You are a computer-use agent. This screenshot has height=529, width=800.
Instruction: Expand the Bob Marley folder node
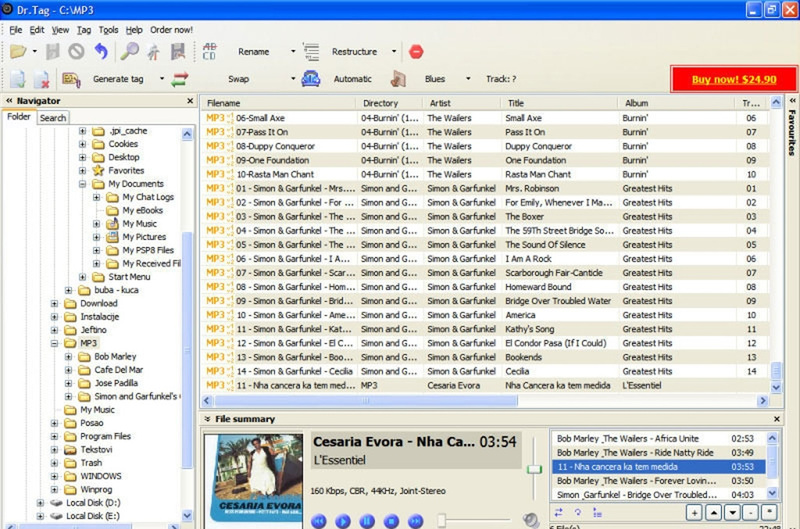(x=68, y=357)
